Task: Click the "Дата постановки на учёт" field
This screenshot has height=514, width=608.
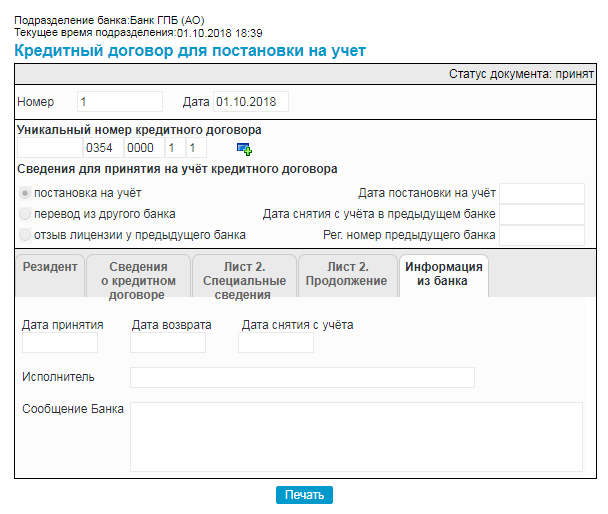Action: (541, 193)
